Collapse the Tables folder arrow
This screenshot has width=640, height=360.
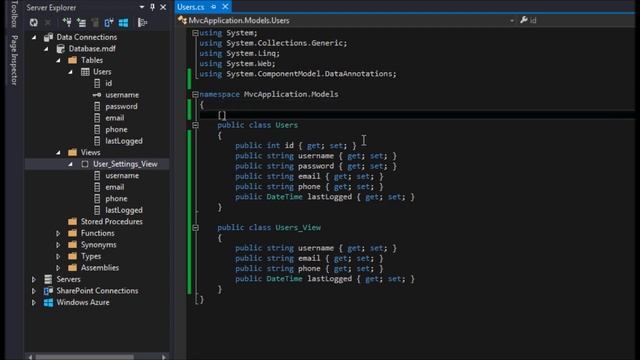[x=58, y=60]
